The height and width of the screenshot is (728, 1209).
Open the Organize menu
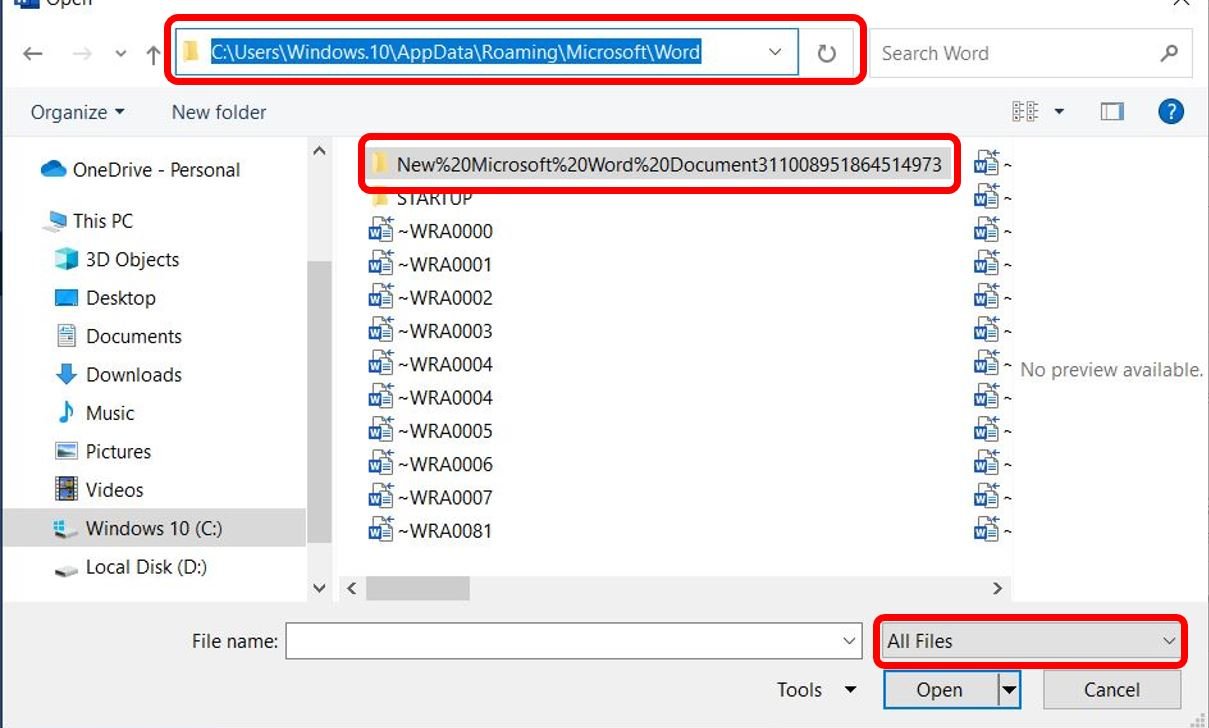[78, 112]
